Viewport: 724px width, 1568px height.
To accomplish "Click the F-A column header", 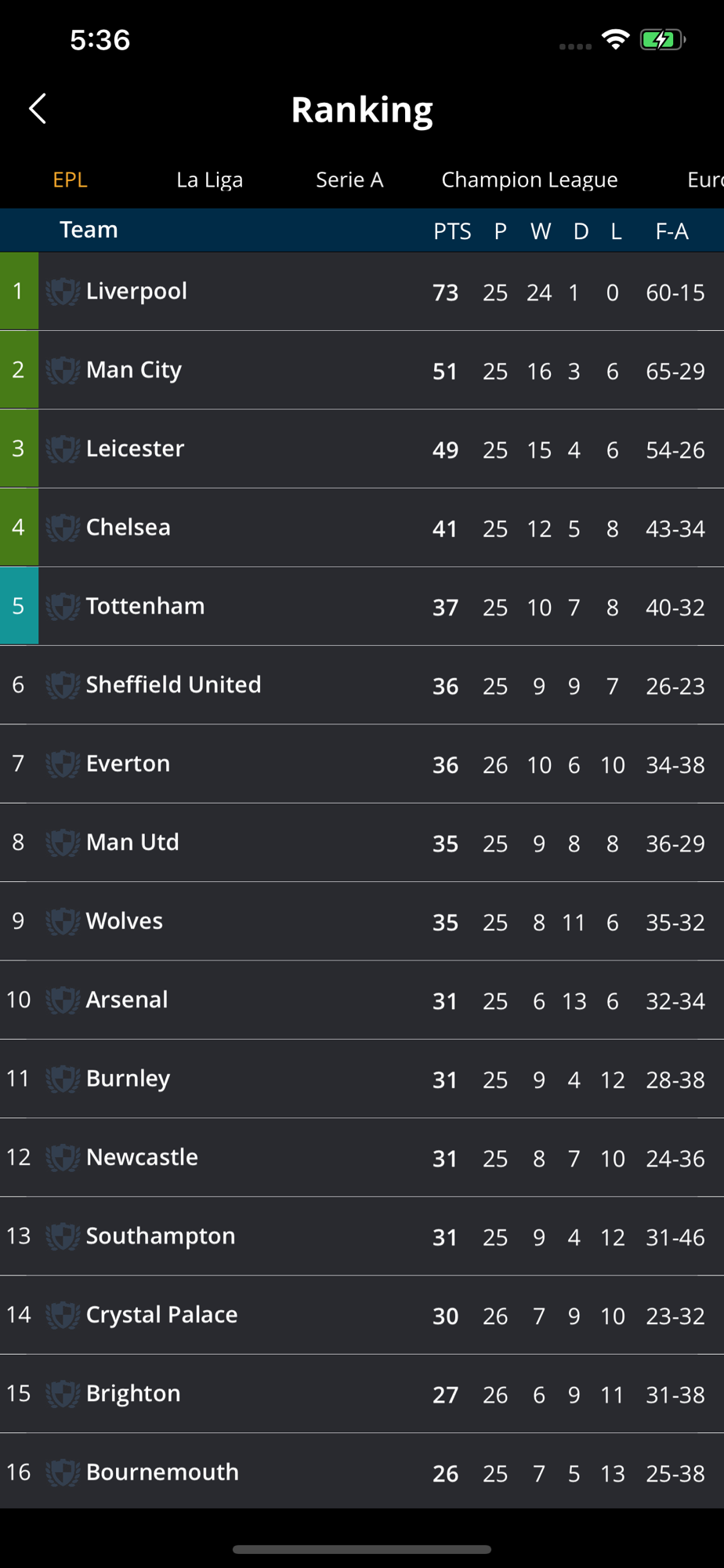I will click(x=672, y=231).
